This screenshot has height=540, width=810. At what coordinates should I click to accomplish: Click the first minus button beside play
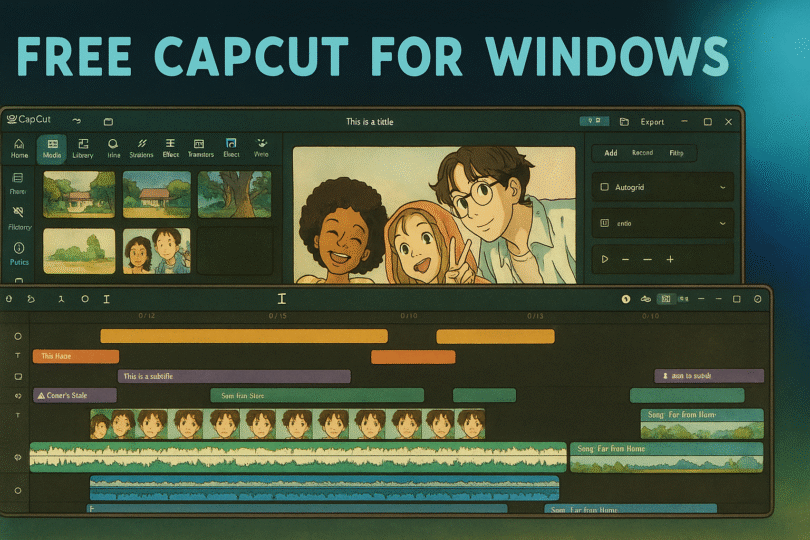coord(626,259)
